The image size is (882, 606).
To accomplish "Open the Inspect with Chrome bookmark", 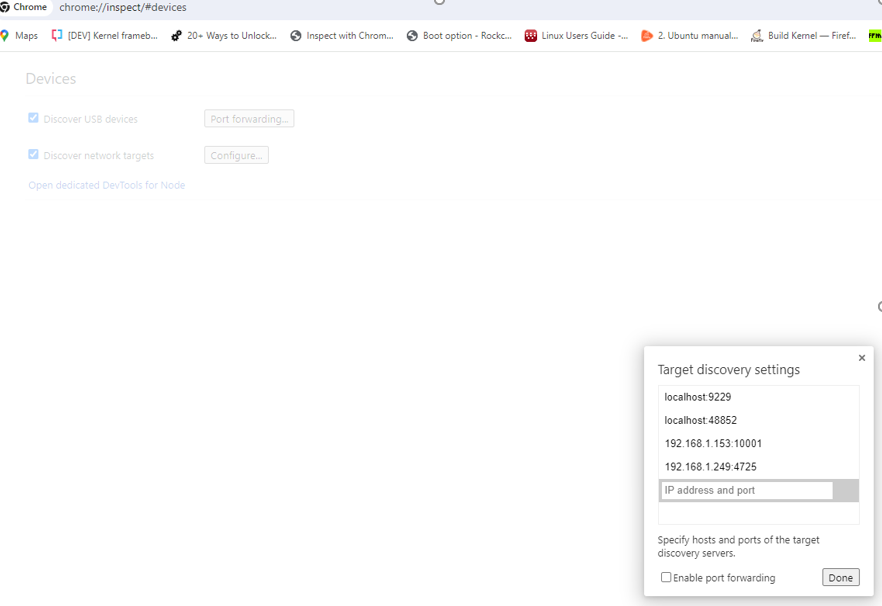I will pos(342,36).
